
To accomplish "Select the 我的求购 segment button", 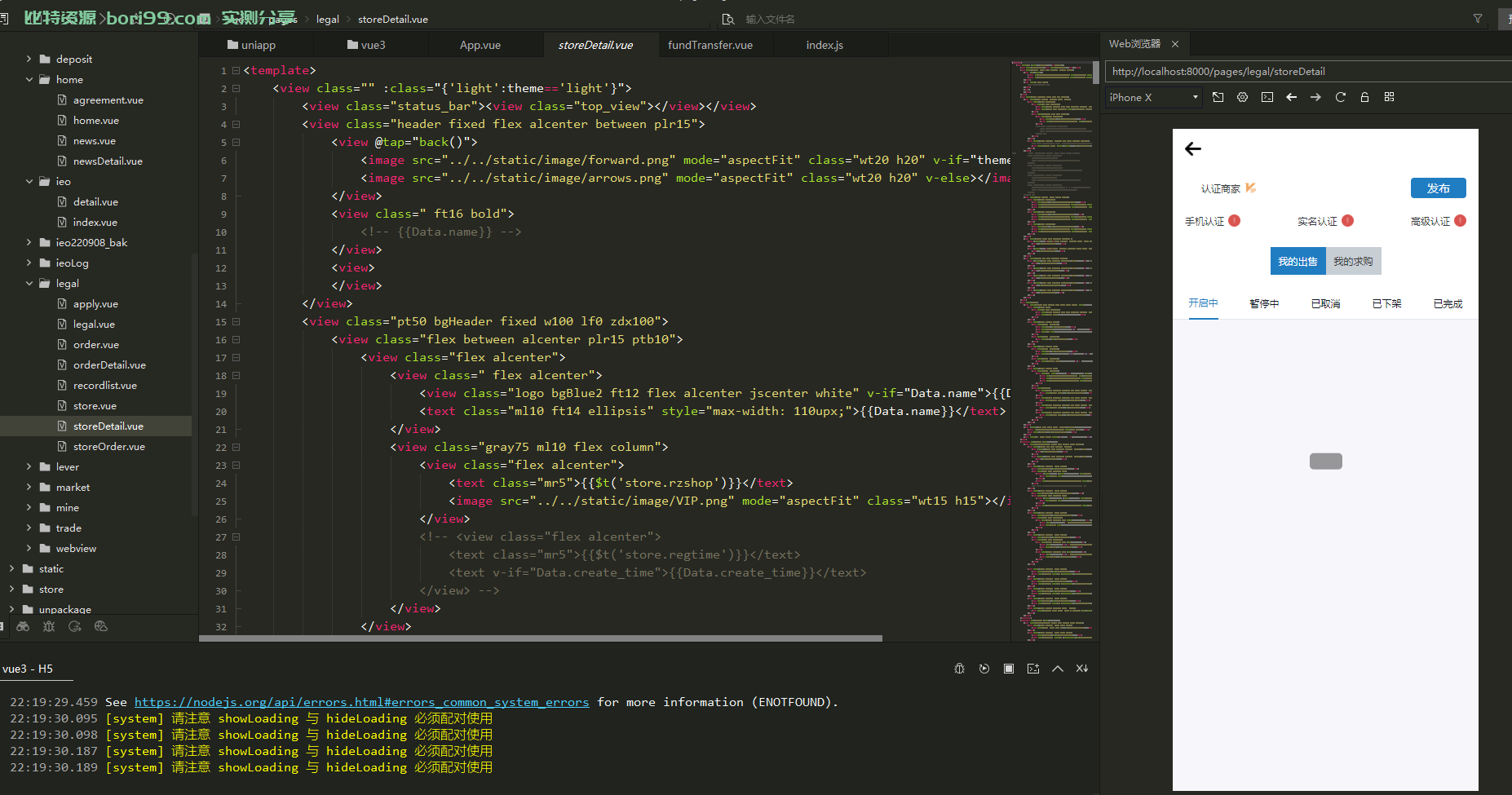I will [1353, 261].
